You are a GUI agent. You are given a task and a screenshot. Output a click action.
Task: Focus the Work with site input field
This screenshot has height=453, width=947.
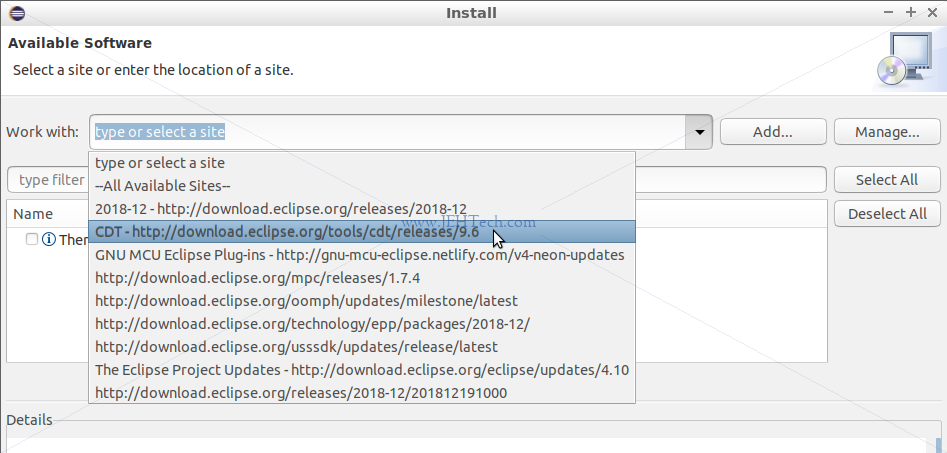tap(388, 132)
